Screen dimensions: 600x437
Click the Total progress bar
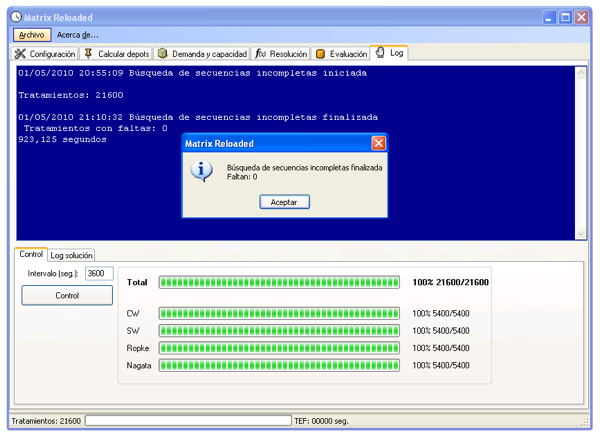click(x=279, y=282)
